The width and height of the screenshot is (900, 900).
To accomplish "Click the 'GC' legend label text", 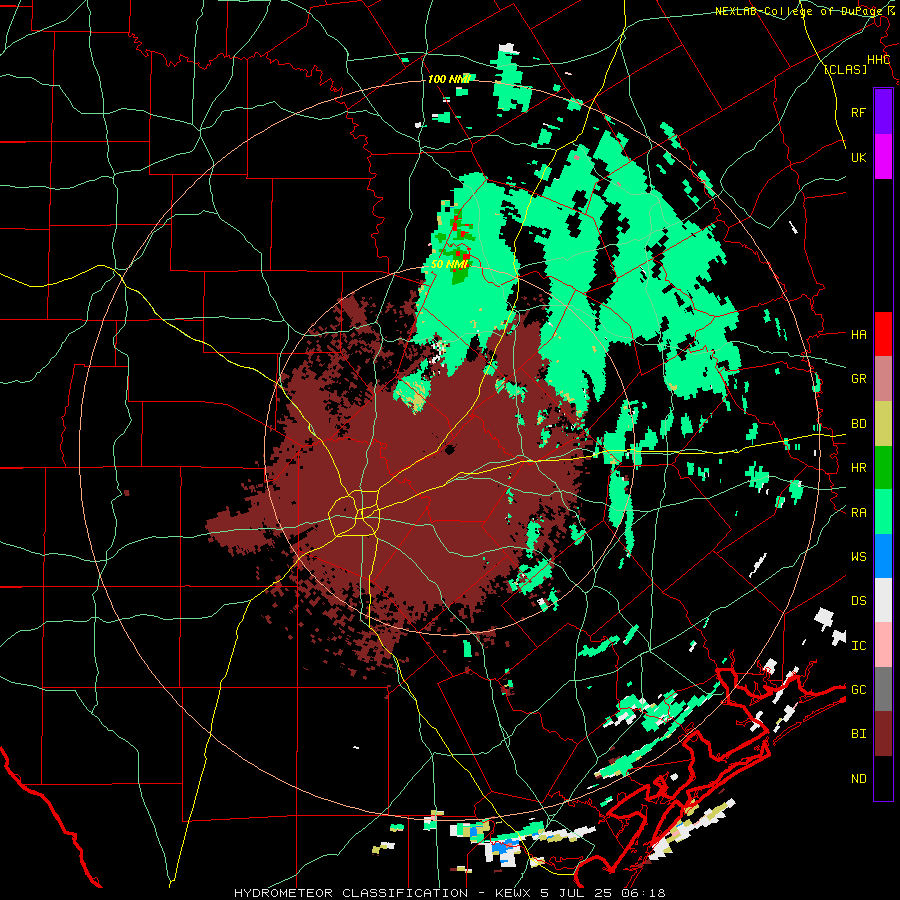I will coord(858,690).
